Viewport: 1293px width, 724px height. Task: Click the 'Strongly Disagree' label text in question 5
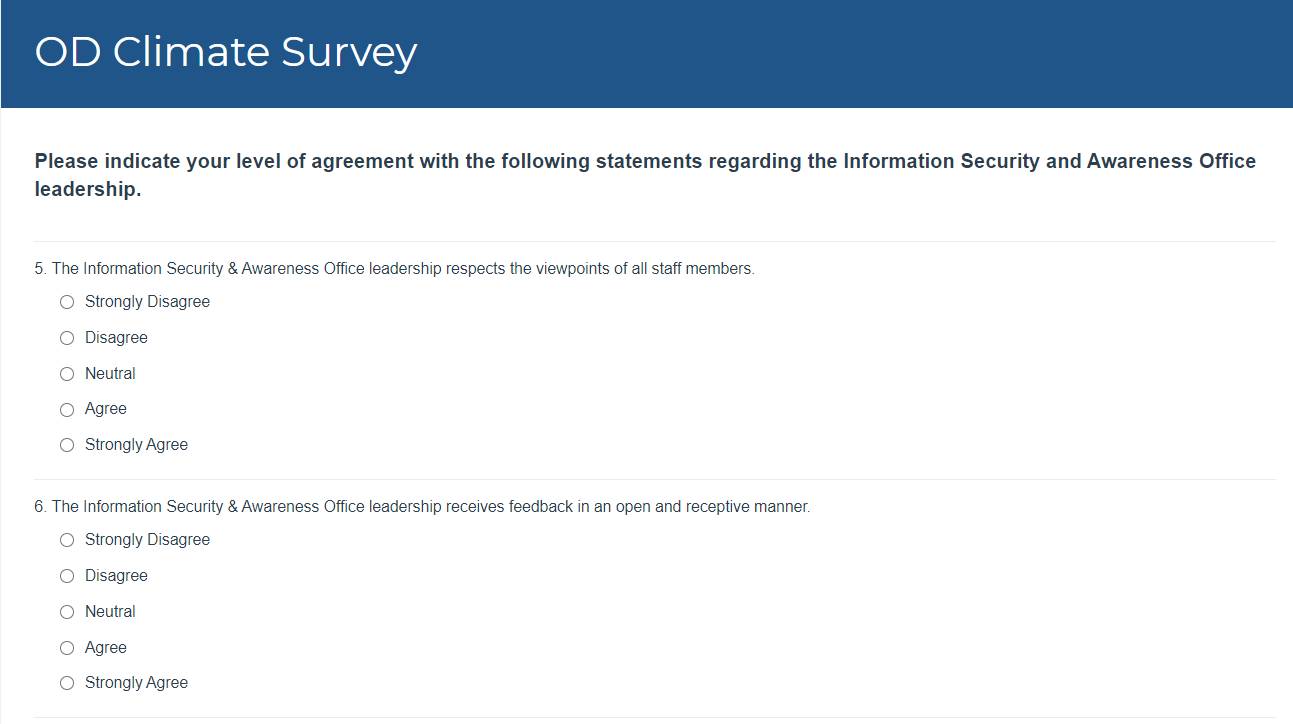click(147, 302)
